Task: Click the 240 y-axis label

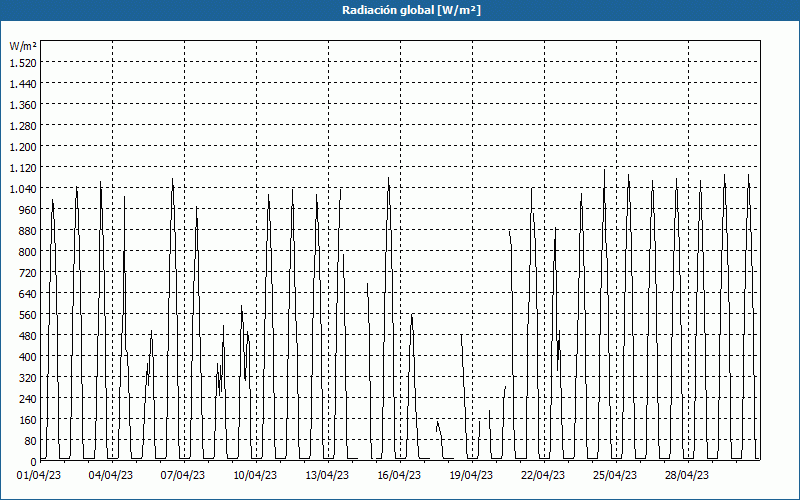Action: click(28, 399)
